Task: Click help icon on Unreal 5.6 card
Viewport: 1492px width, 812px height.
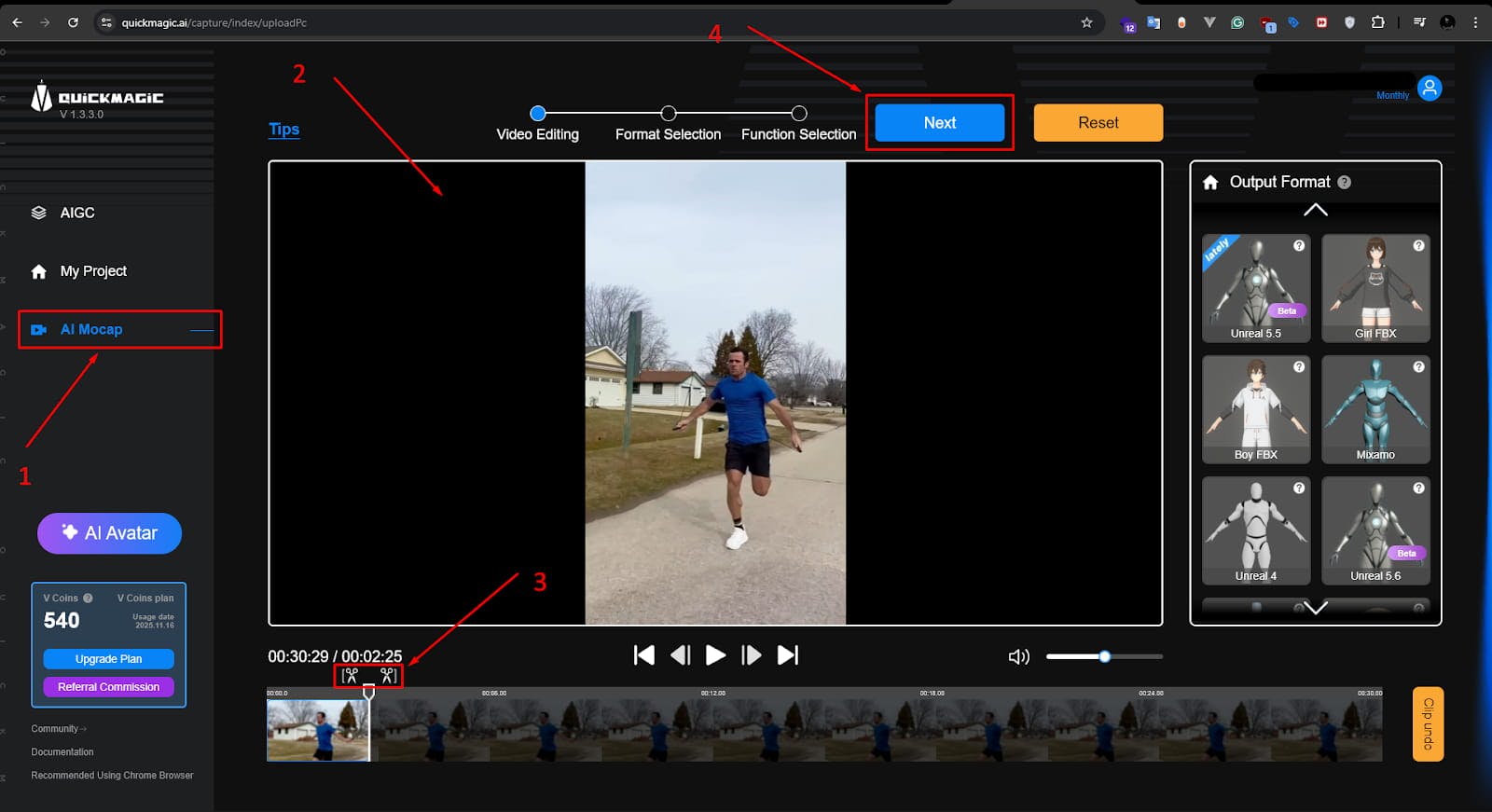Action: 1418,489
